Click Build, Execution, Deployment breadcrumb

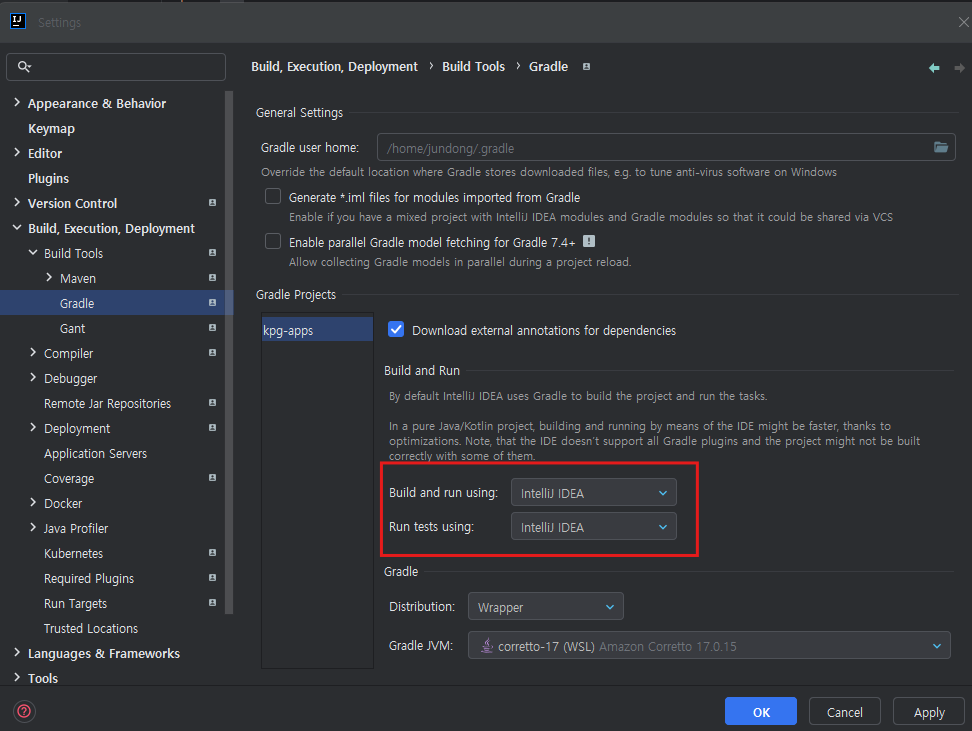[334, 66]
